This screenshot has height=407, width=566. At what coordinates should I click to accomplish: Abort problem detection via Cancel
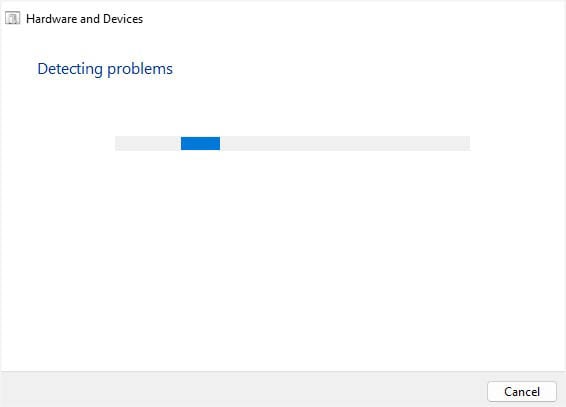click(x=522, y=391)
